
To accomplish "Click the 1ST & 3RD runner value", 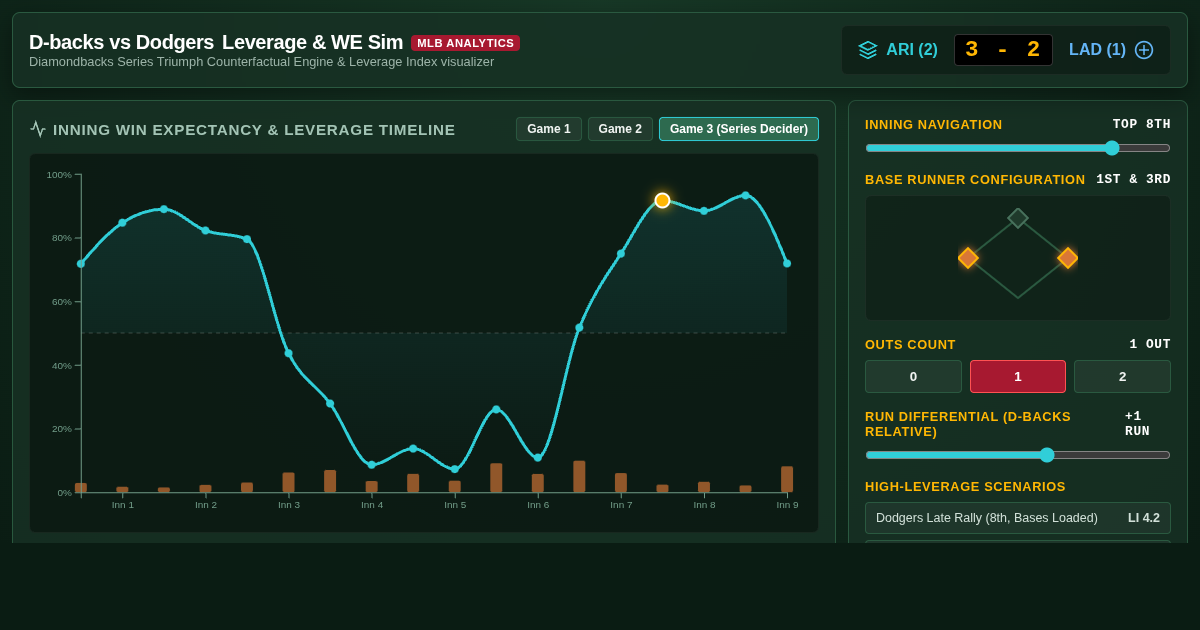I will [1133, 180].
